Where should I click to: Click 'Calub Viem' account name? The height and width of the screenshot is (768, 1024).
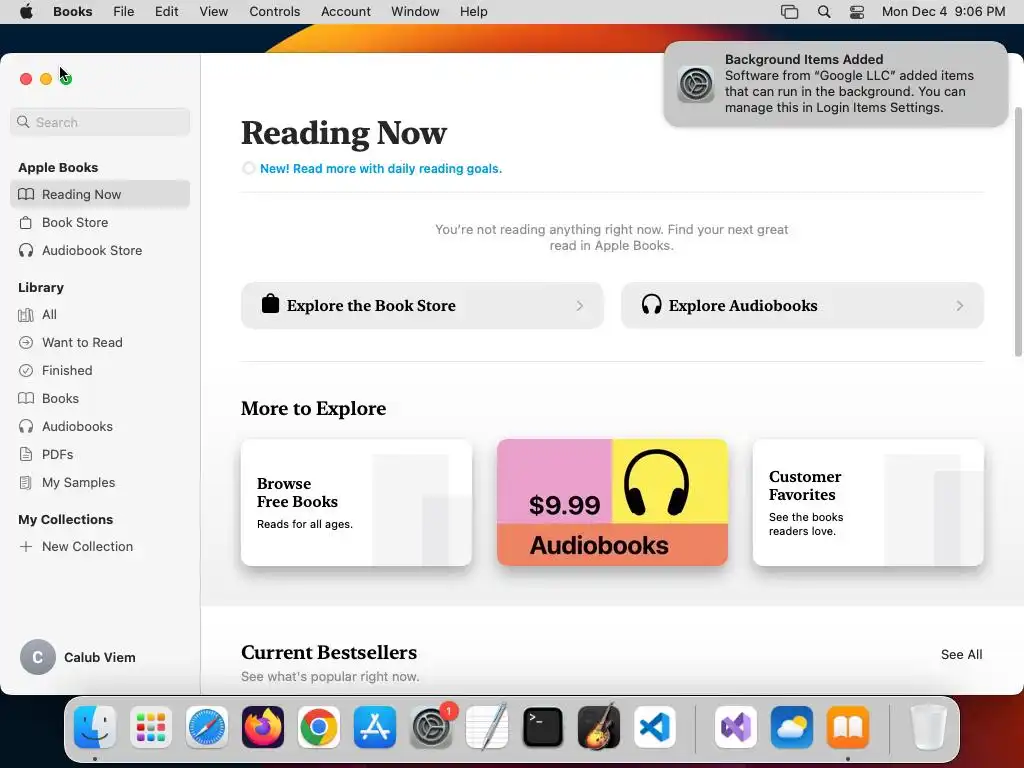[x=100, y=658]
